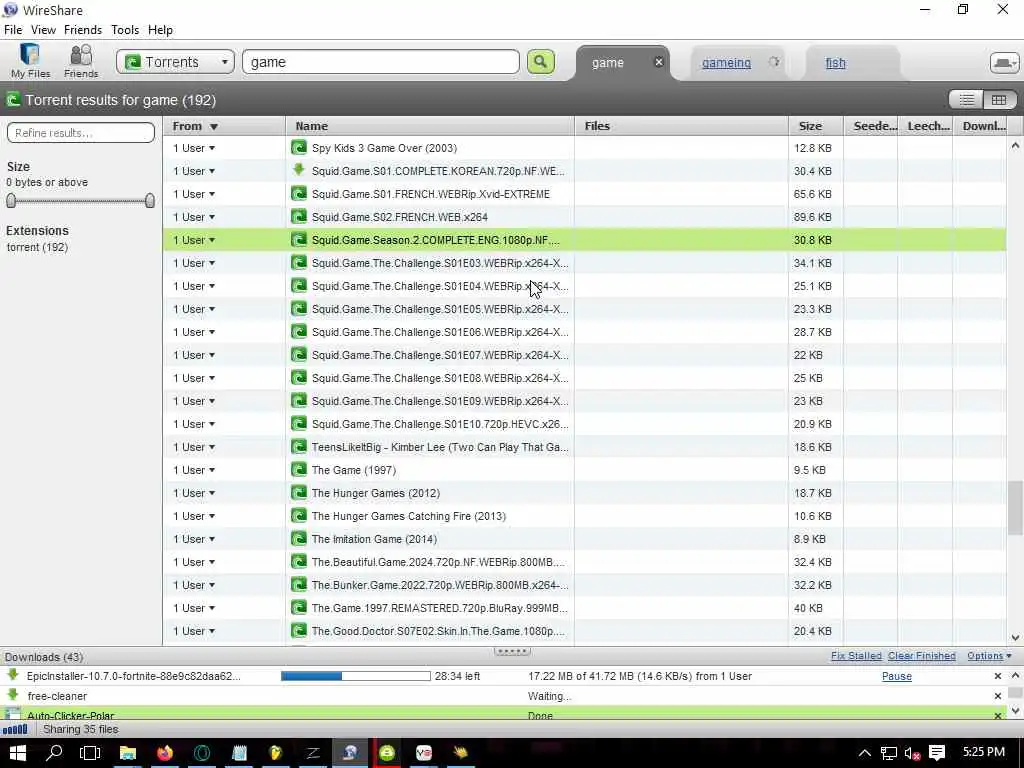Open the media player dropdown button at top right
The image size is (1024, 768).
(x=1004, y=63)
